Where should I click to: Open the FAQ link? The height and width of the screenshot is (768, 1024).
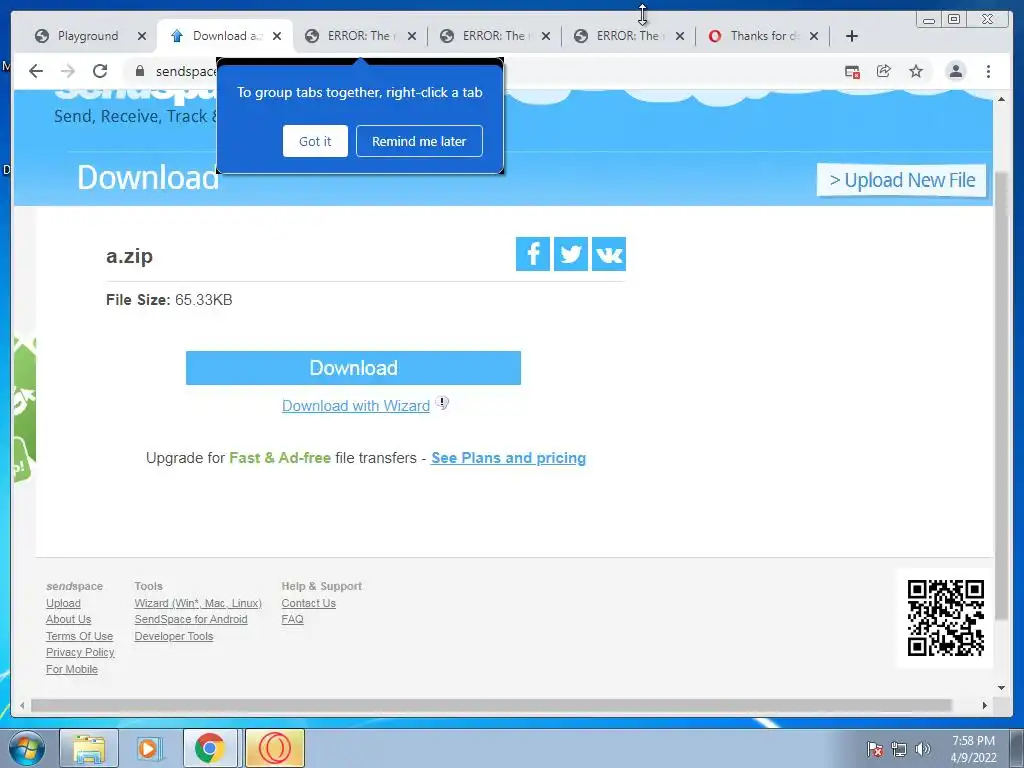click(293, 619)
